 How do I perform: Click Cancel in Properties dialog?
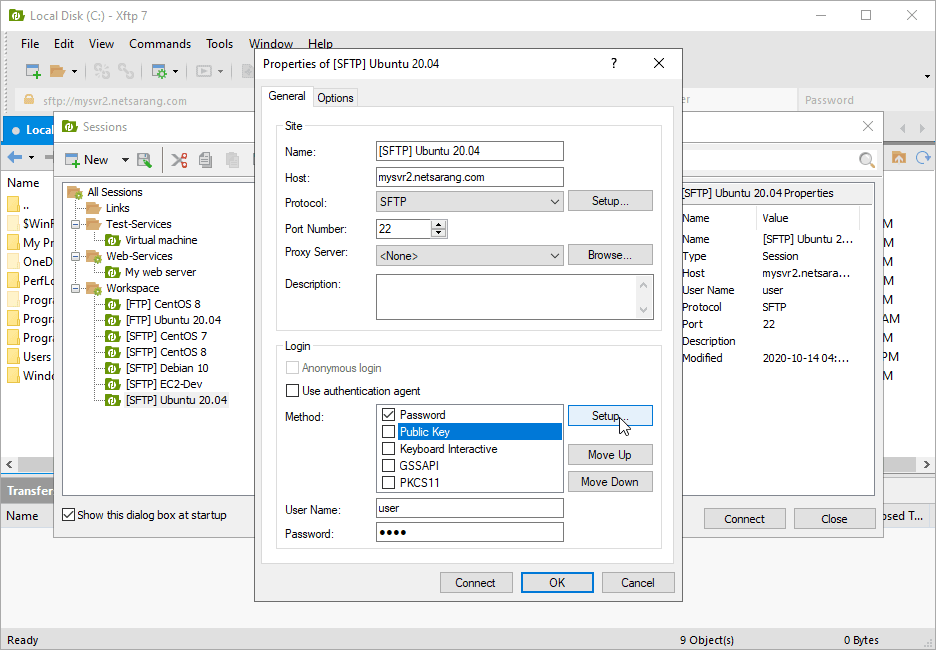(638, 583)
